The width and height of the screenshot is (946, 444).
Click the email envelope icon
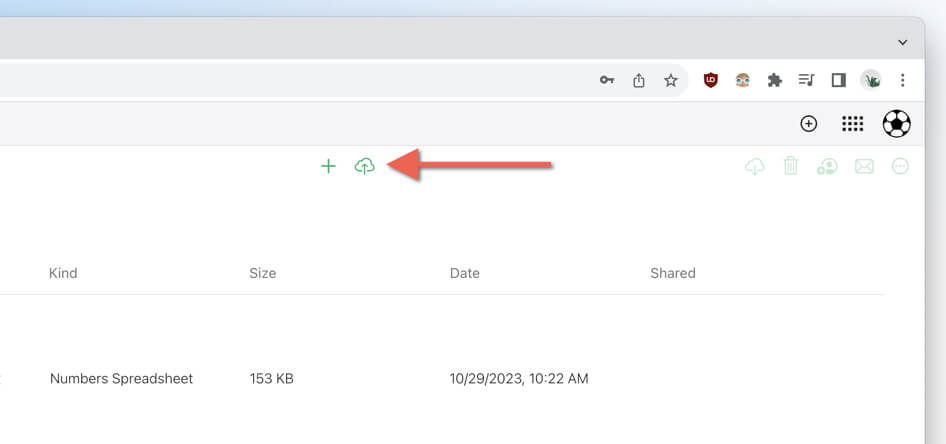(x=864, y=166)
